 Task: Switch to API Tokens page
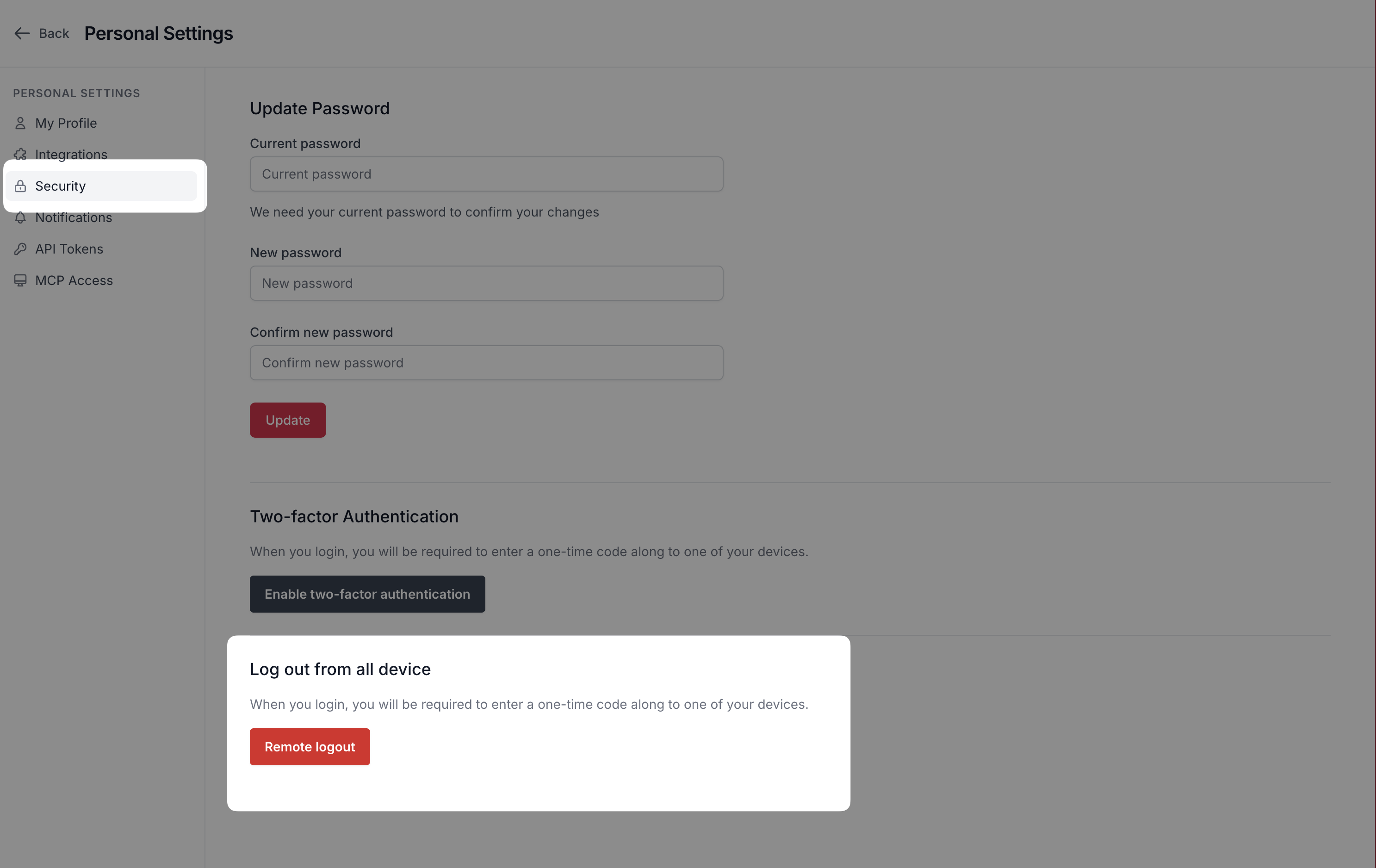point(69,249)
